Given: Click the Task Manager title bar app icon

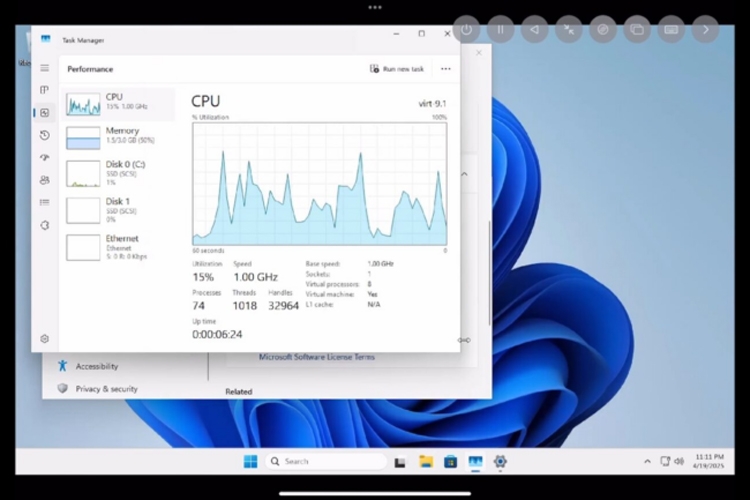Looking at the screenshot, I should coord(45,39).
